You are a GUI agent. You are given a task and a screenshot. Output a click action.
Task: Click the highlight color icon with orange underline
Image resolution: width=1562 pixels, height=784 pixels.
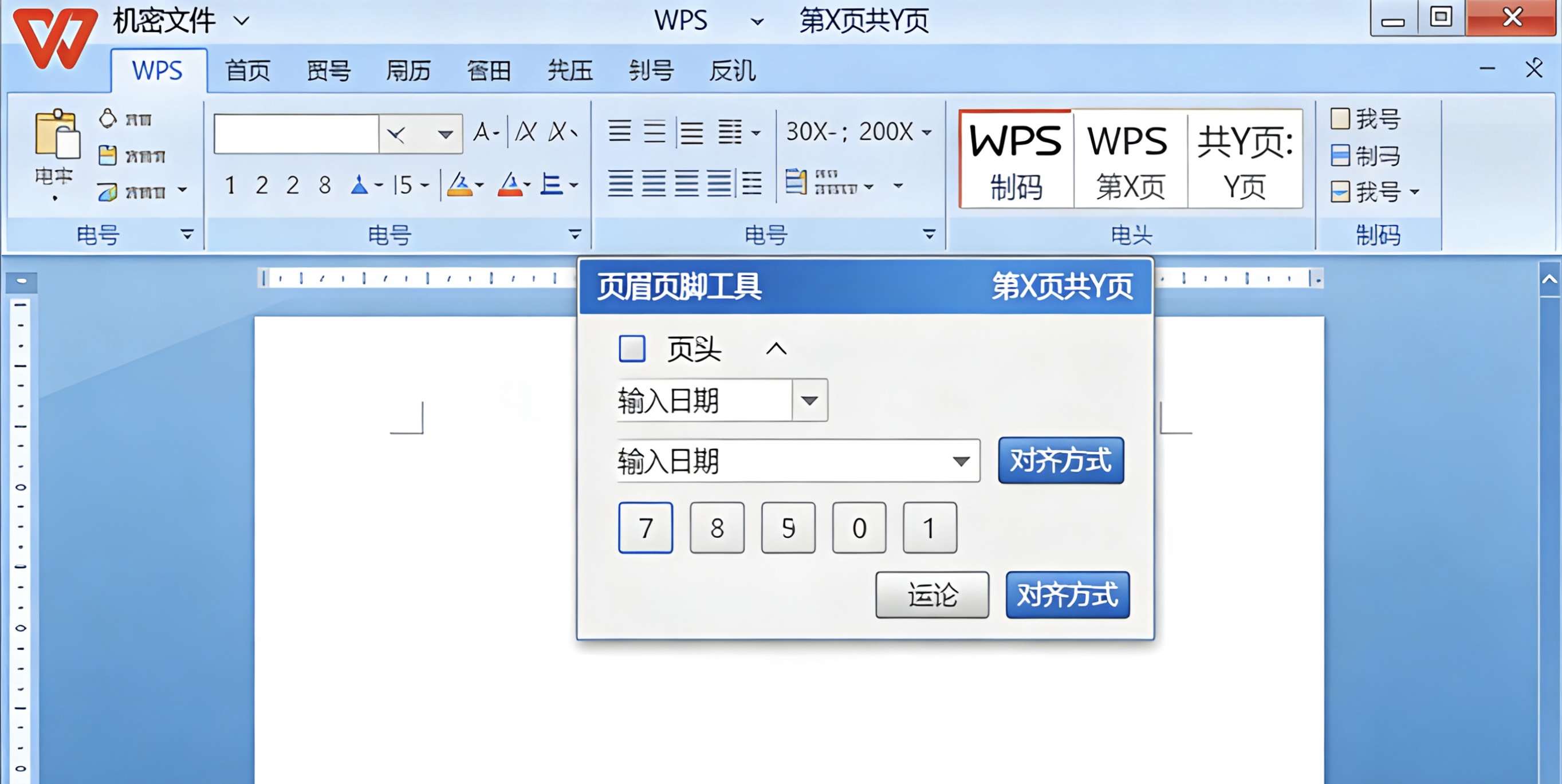pos(463,184)
